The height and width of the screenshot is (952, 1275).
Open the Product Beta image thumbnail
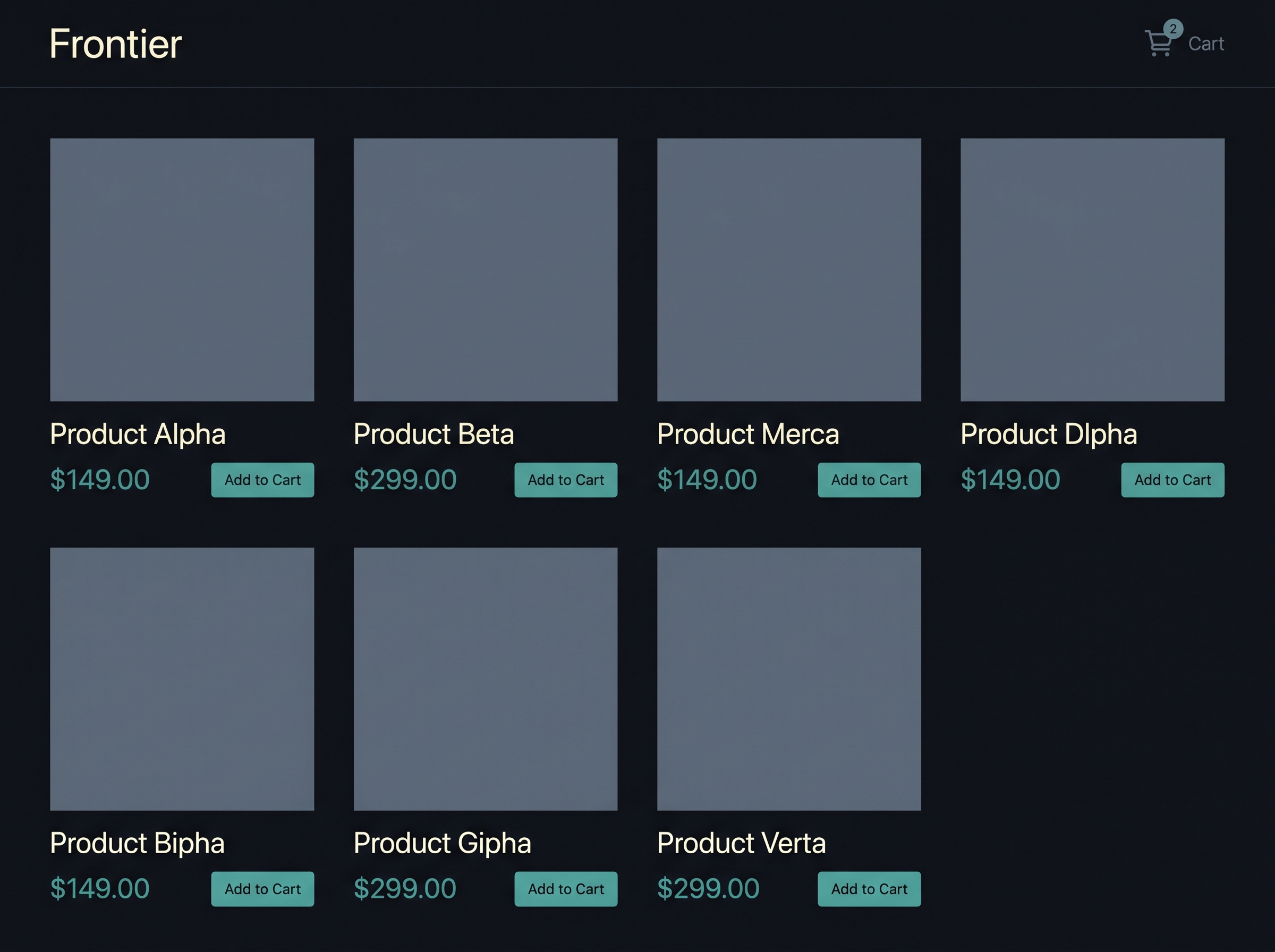coord(486,270)
